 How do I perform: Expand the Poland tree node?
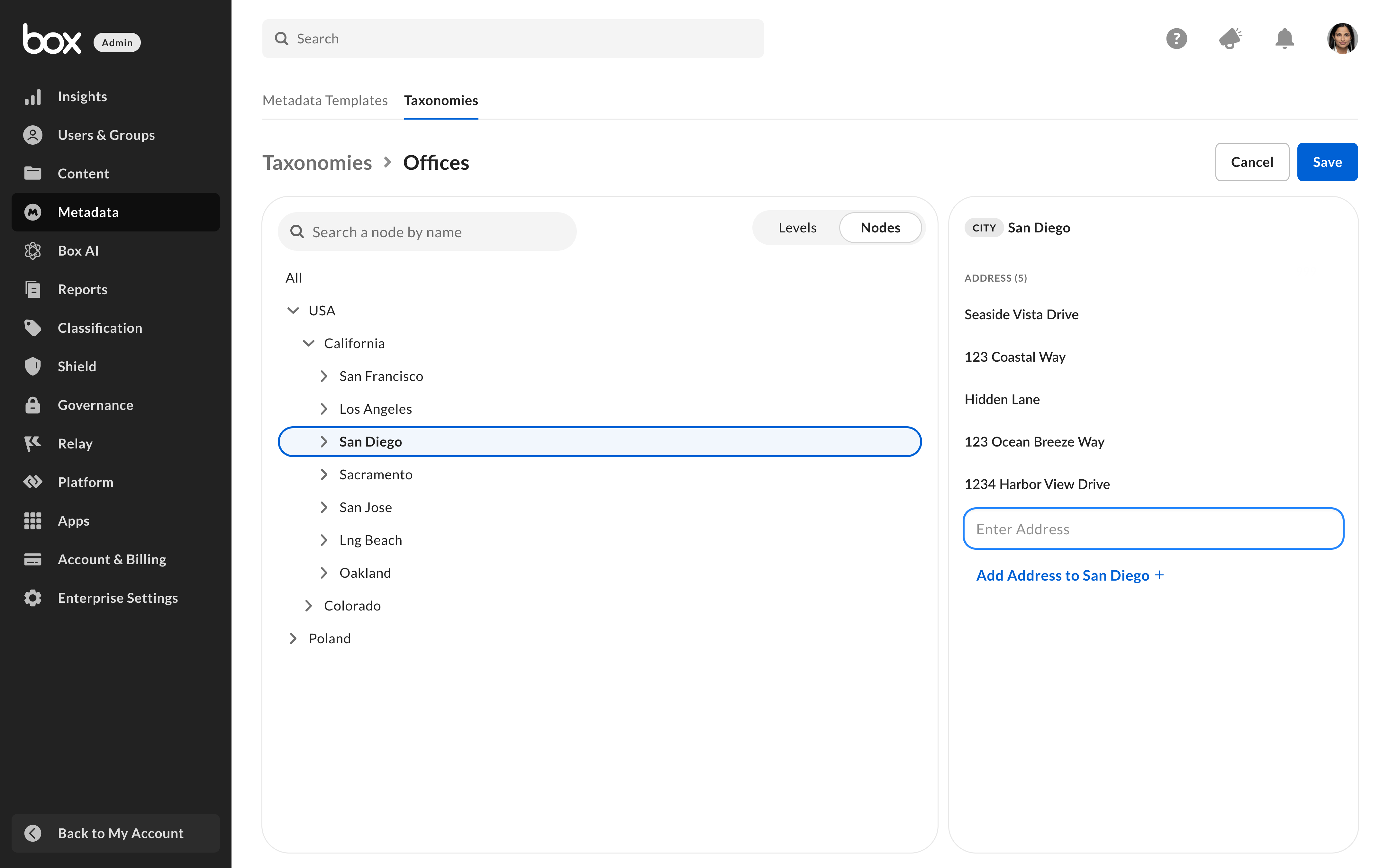(293, 638)
